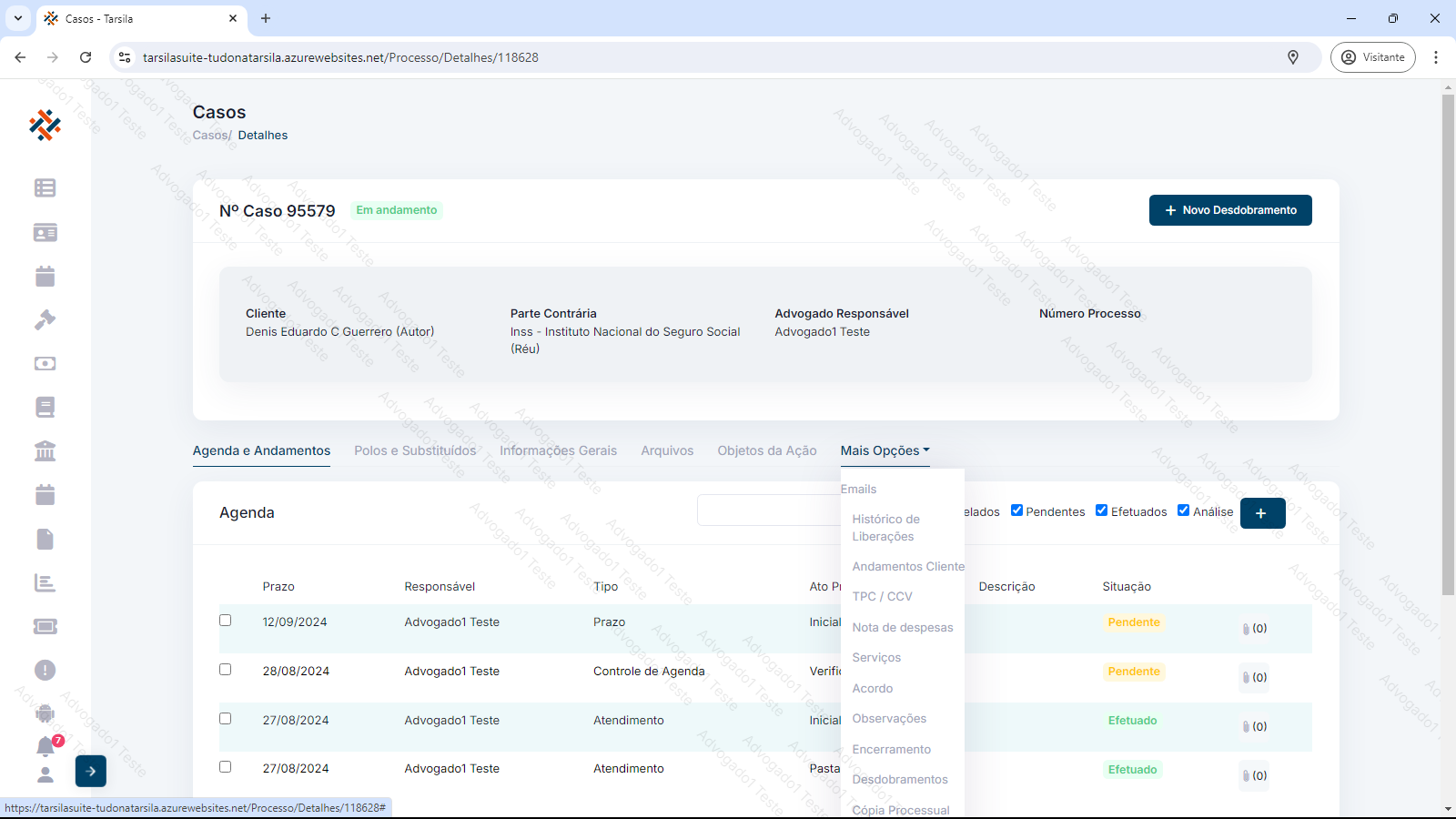Click the Novo Desdobramento button

(x=1229, y=210)
